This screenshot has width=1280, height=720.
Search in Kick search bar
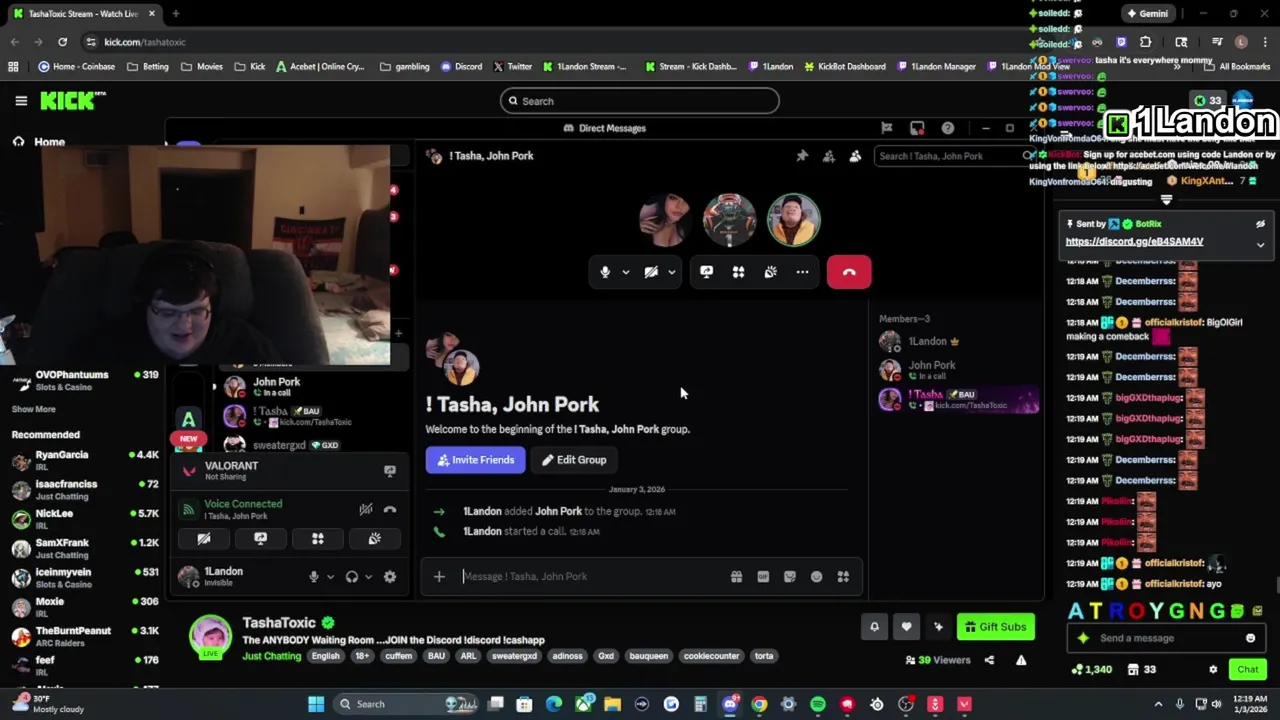pos(640,101)
